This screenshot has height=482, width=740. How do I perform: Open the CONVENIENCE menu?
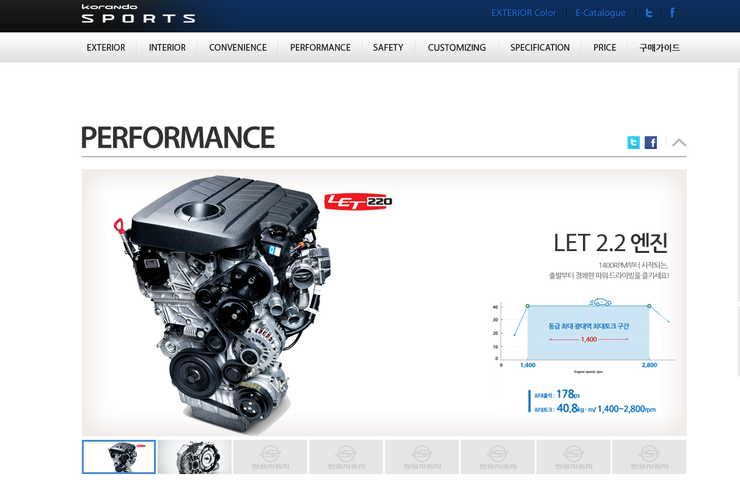click(238, 48)
